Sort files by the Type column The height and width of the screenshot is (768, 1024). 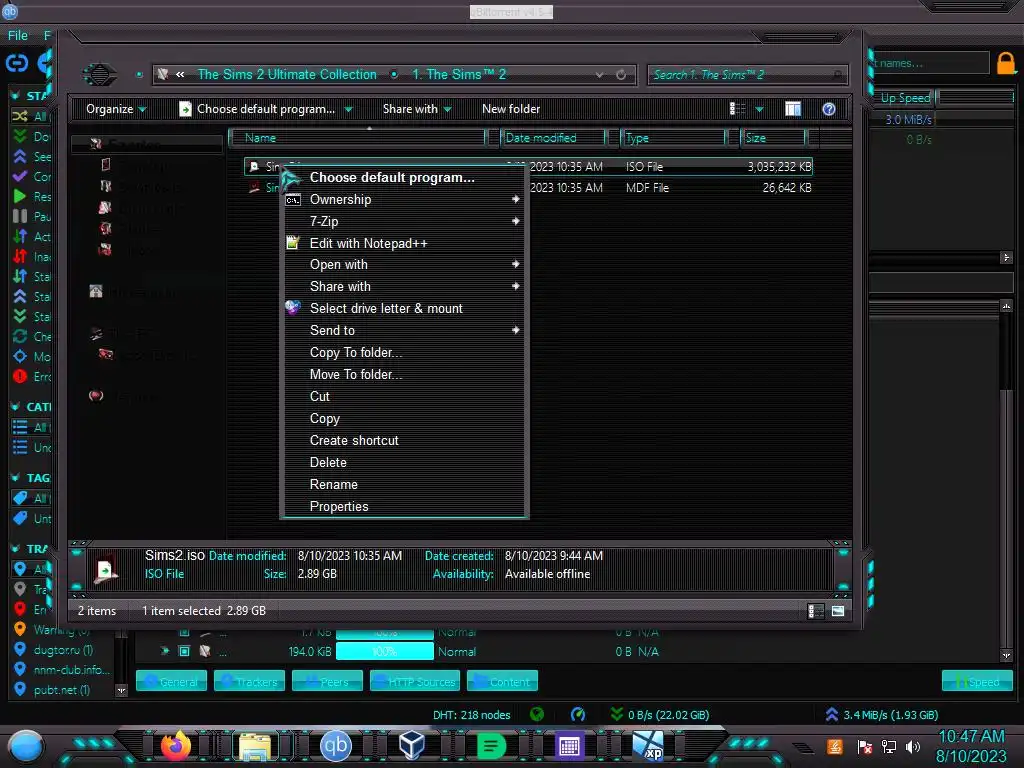coord(673,138)
